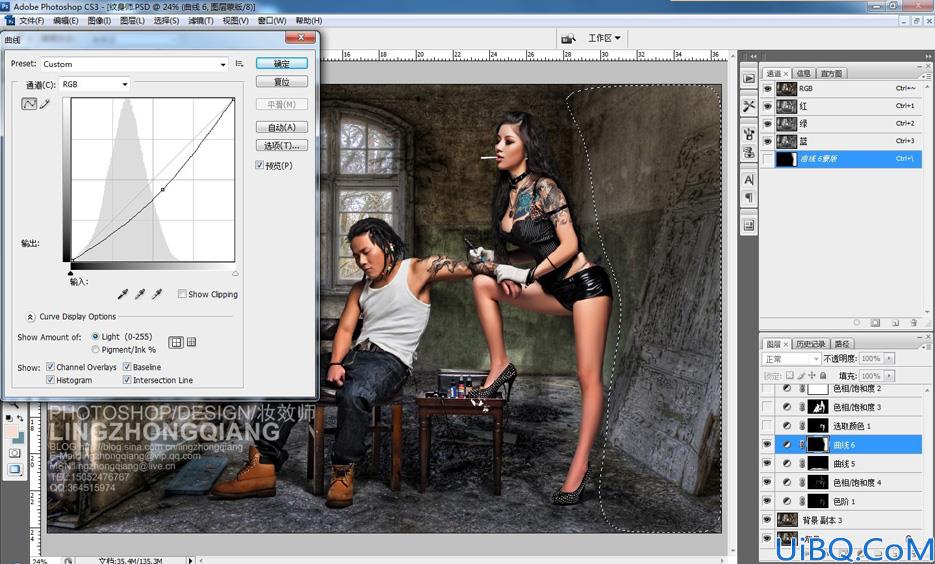Open the Tool Presets panel icon

[x=749, y=106]
